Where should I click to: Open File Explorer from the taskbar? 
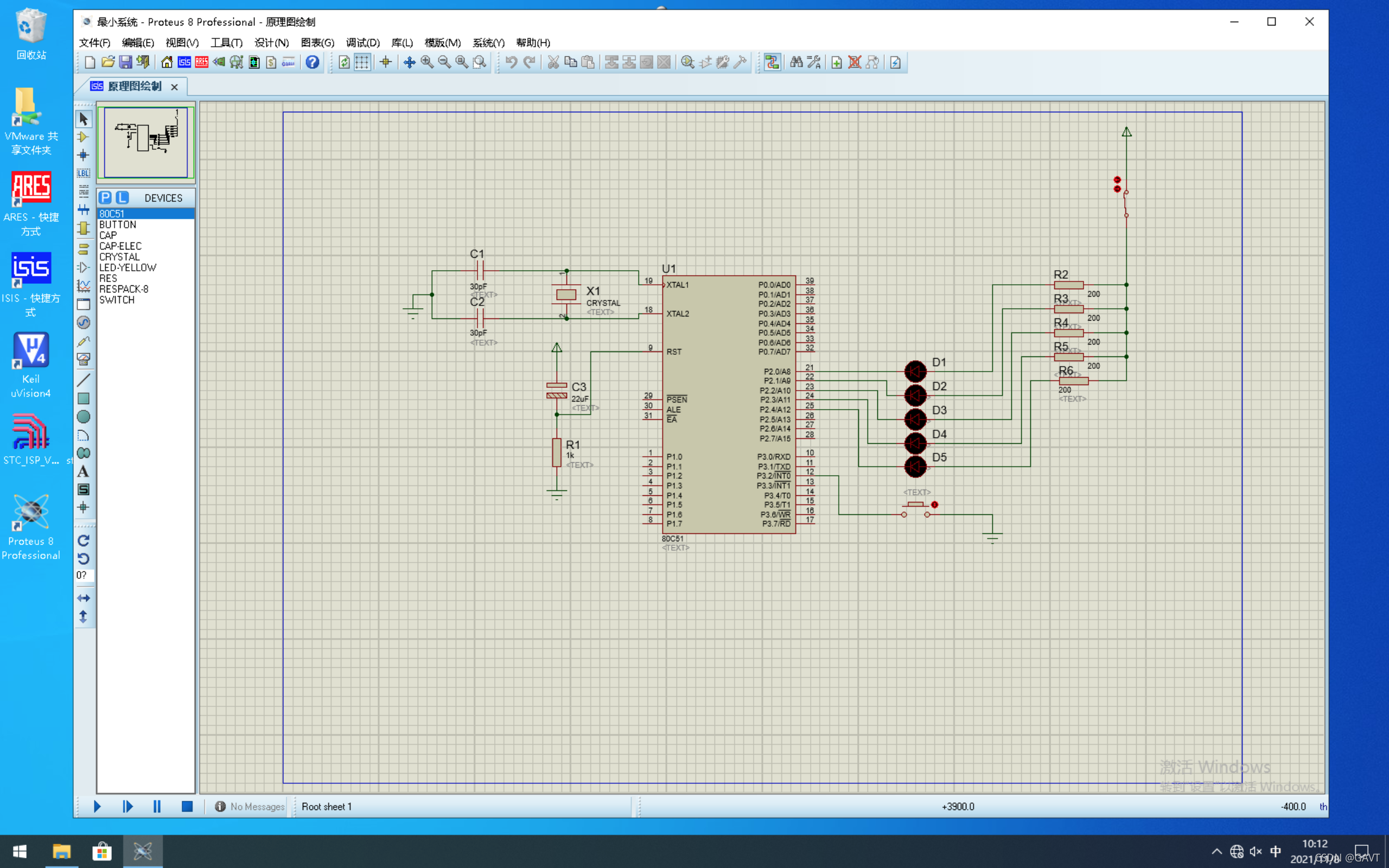click(x=61, y=851)
